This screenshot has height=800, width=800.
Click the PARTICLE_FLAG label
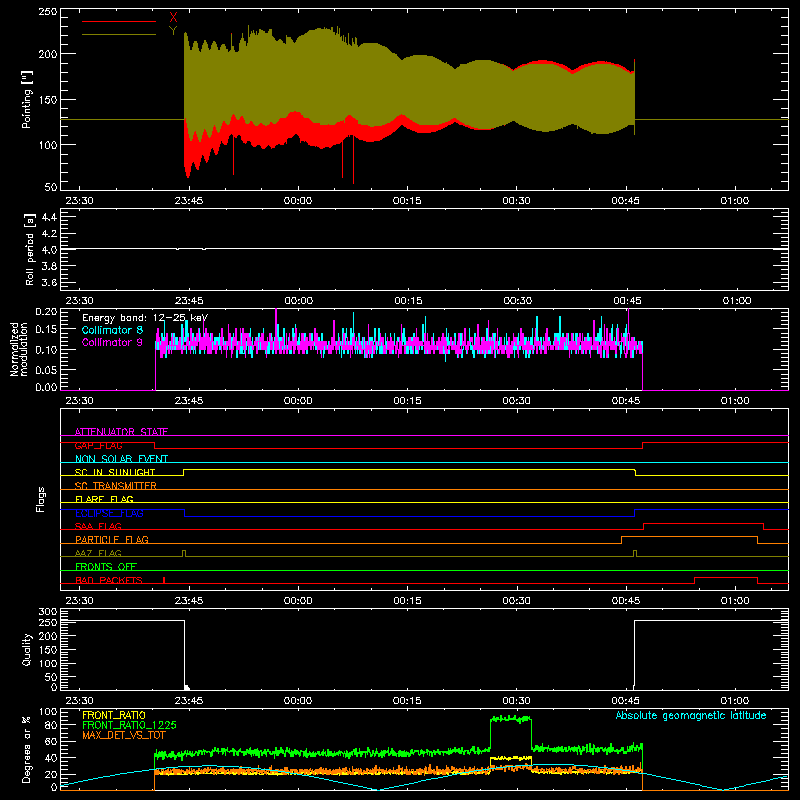[112, 539]
